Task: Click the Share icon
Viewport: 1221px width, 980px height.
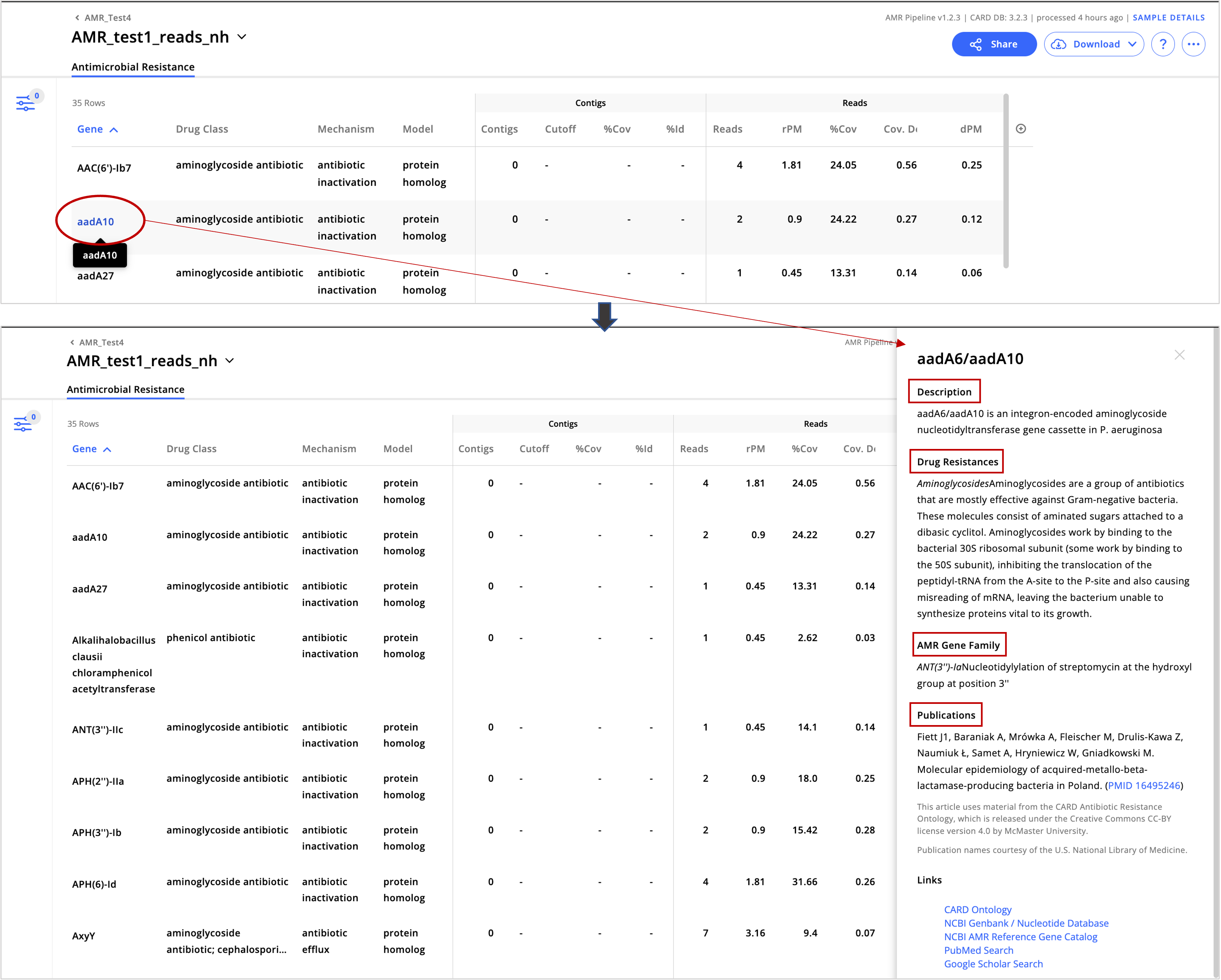Action: (976, 44)
